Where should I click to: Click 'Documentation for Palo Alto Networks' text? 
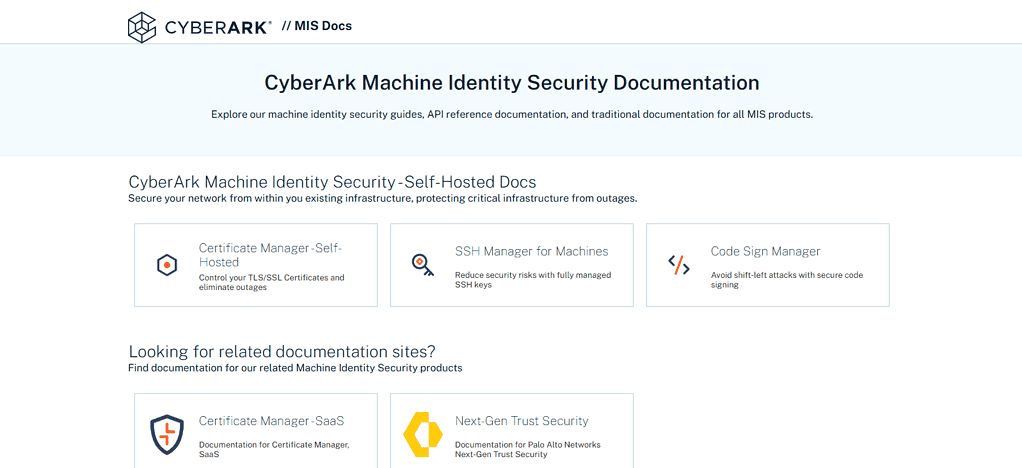(x=527, y=450)
